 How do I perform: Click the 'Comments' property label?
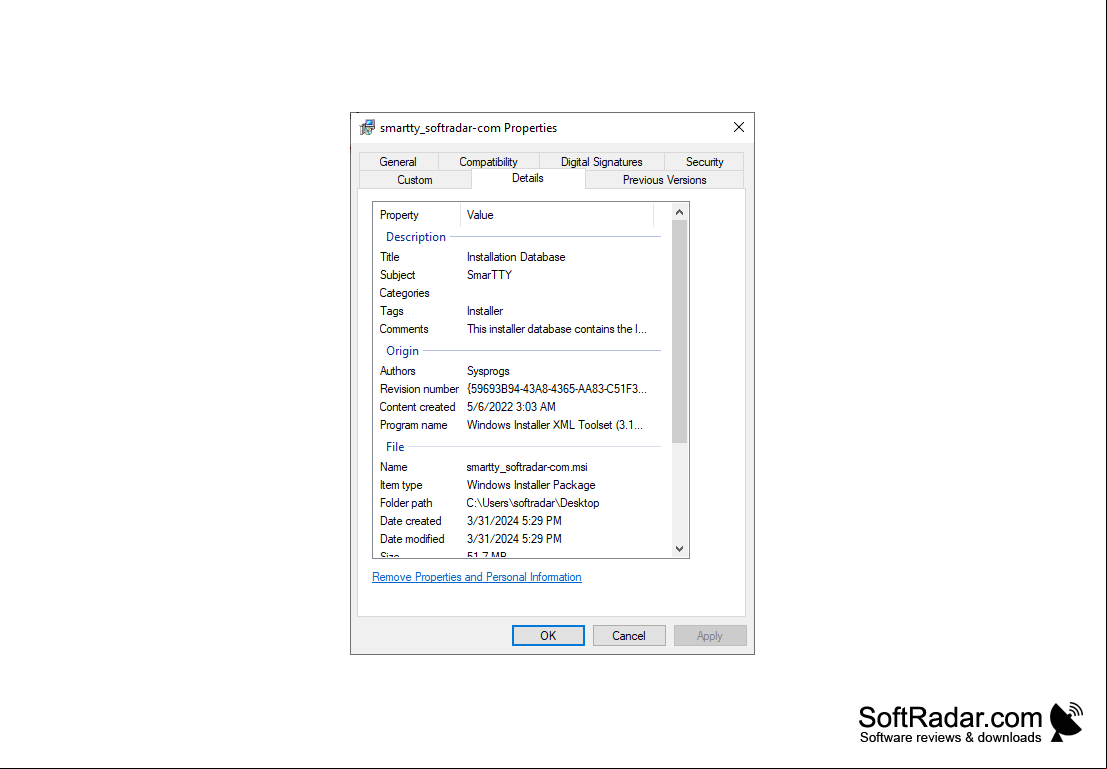pyautogui.click(x=404, y=329)
